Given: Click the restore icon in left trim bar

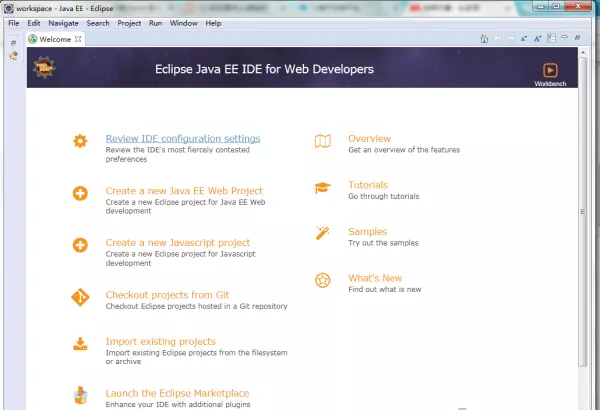Looking at the screenshot, I should (13, 43).
